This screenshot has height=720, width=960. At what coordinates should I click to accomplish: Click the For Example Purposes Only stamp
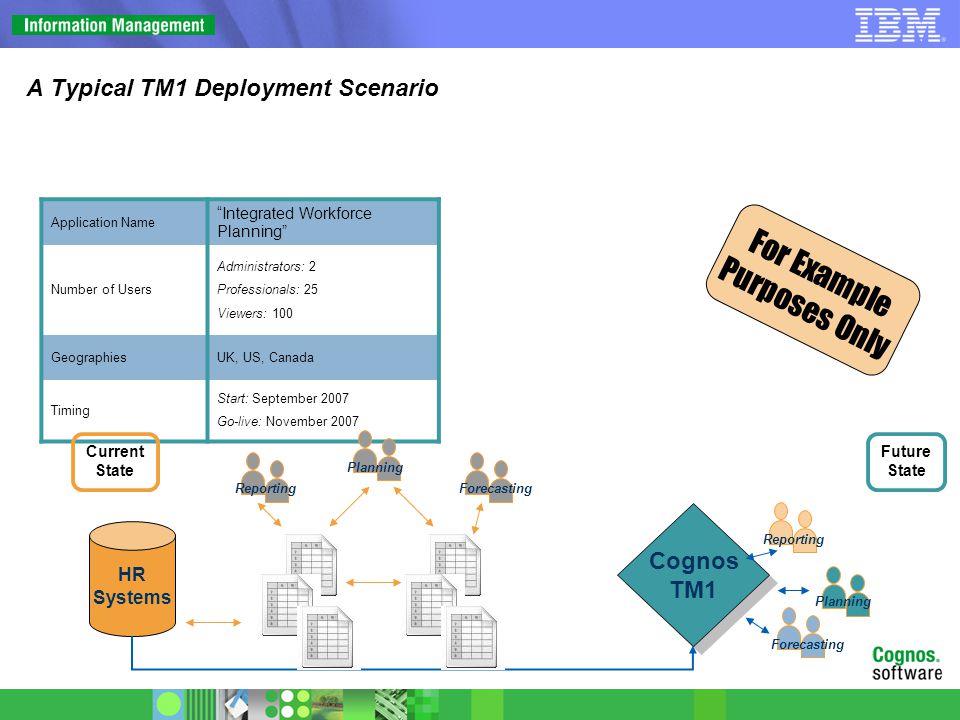(812, 290)
